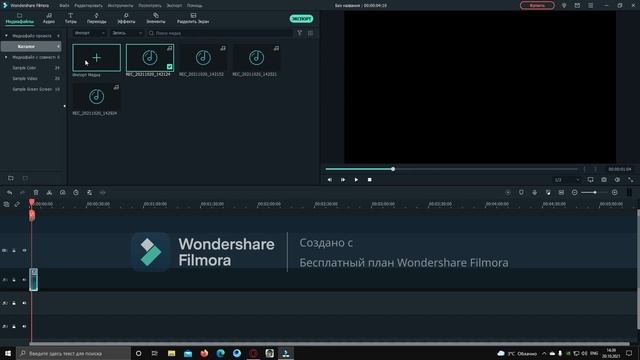Filter media with the funnel icon
The width and height of the screenshot is (640, 360).
click(300, 33)
